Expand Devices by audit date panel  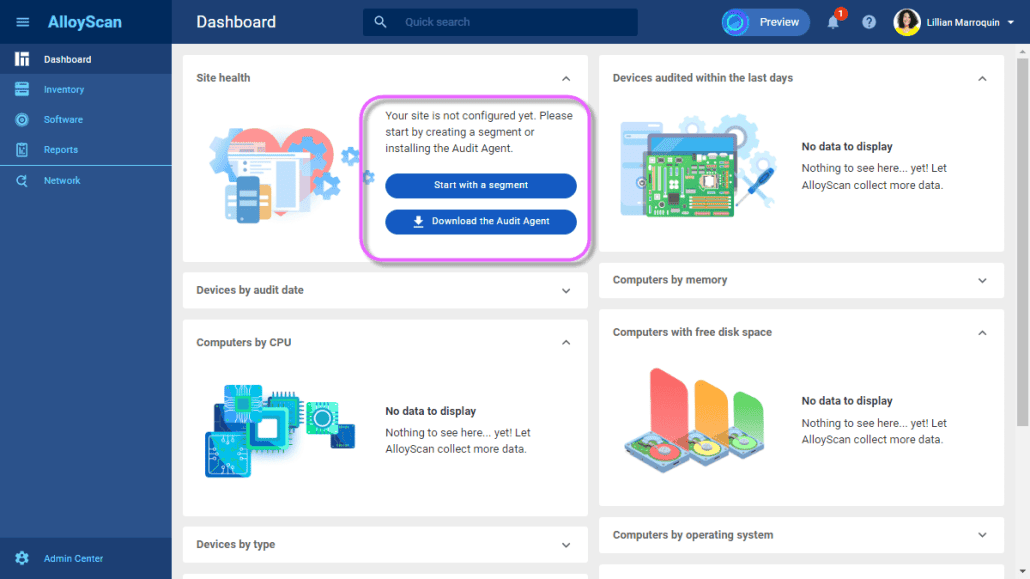coord(566,290)
